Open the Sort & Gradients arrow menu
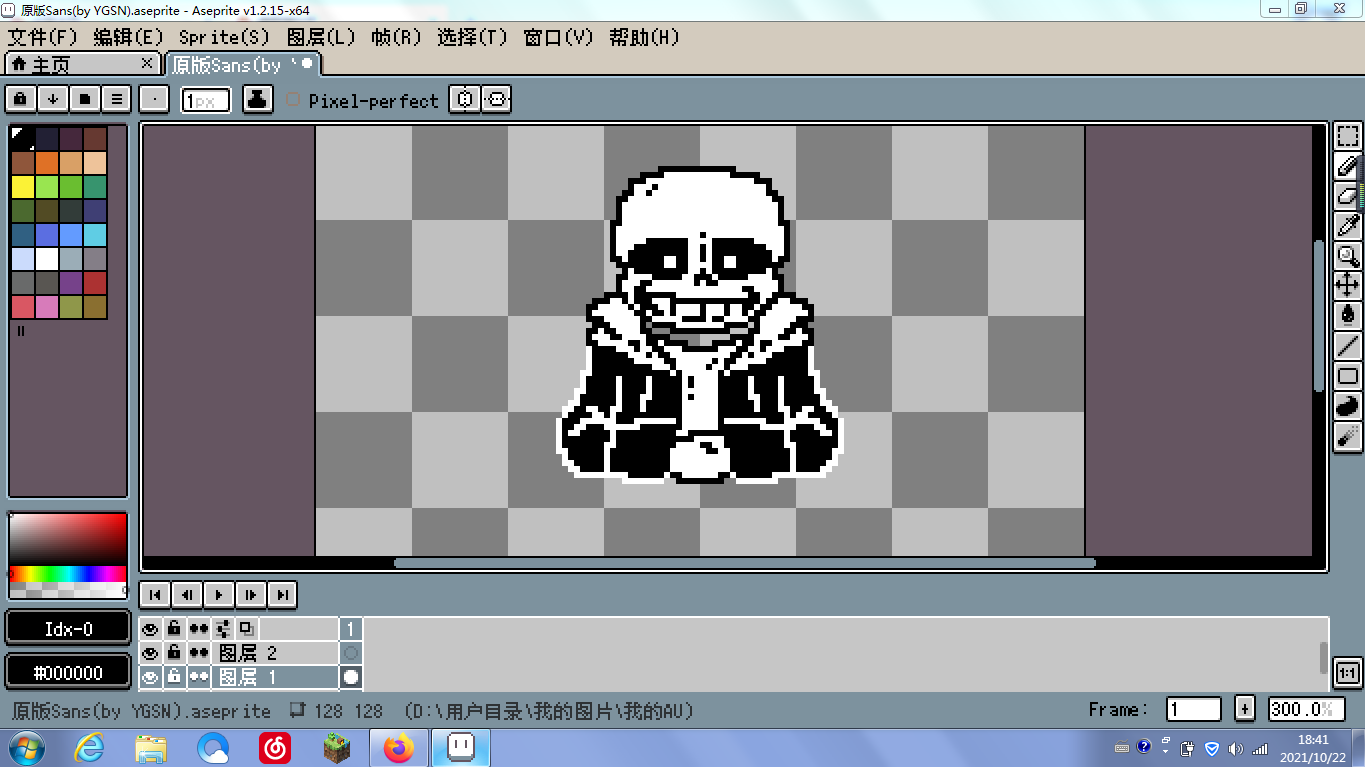The image size is (1365, 767). coord(53,99)
